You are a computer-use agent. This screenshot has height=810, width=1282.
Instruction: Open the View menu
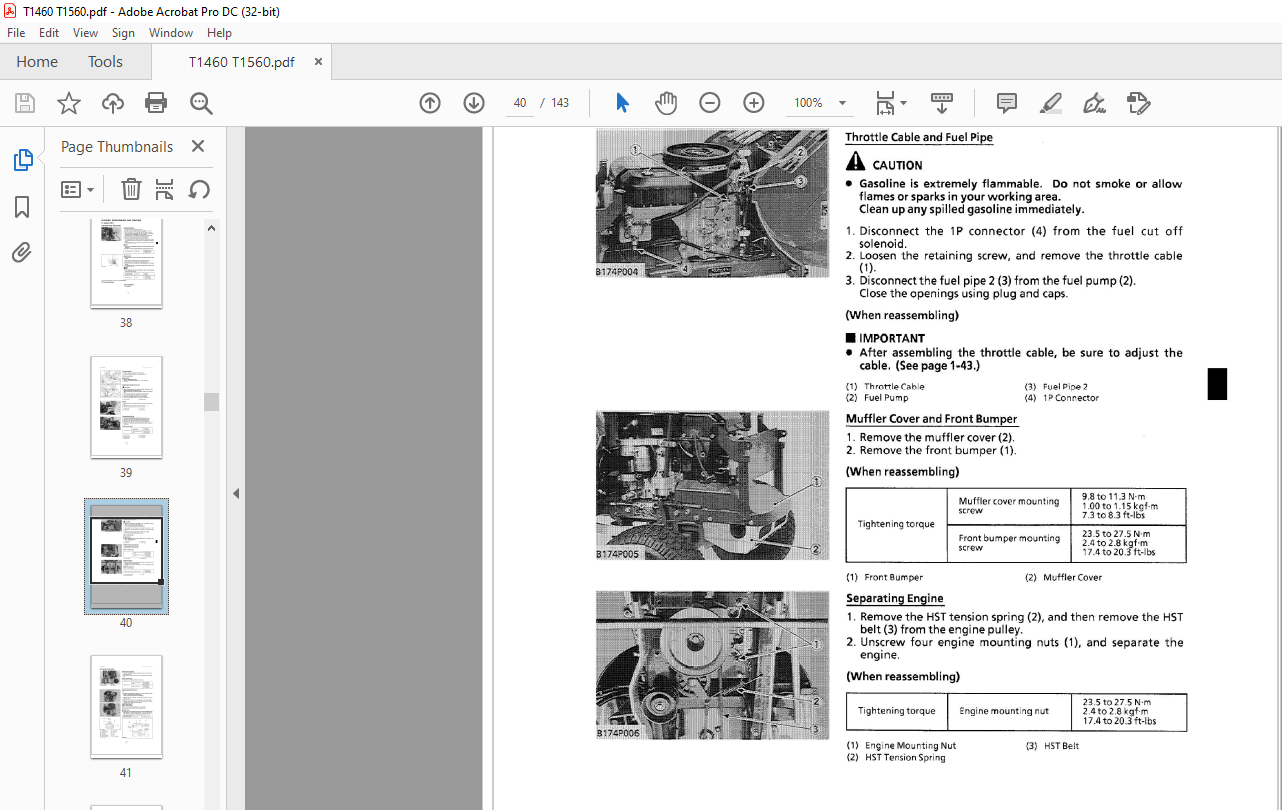(x=86, y=33)
